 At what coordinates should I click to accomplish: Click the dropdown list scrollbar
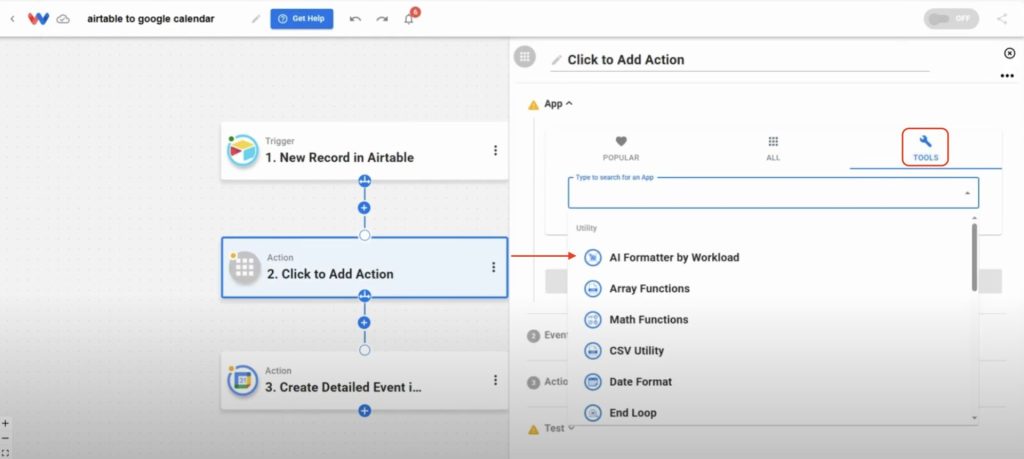click(974, 257)
